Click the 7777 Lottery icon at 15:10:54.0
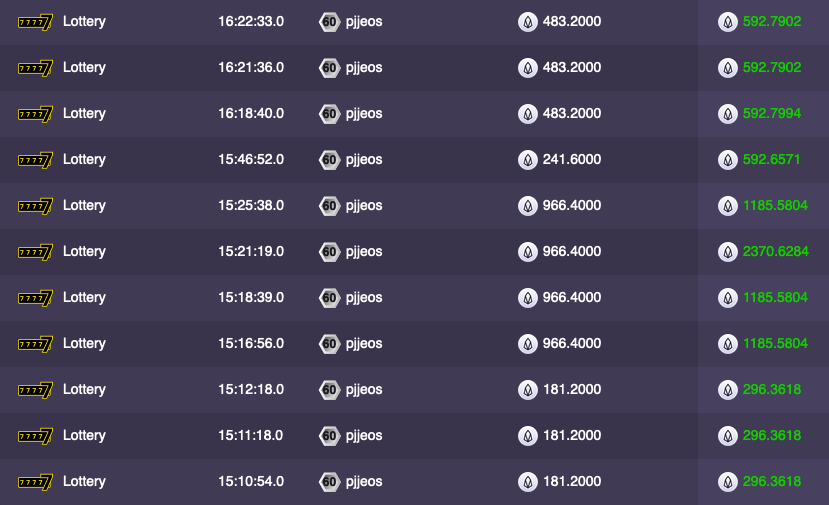Screen dimensions: 829x505 click(35, 482)
